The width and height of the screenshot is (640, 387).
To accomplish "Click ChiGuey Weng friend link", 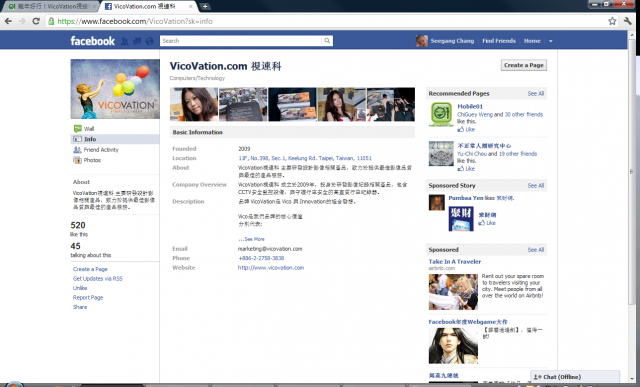I will 475,114.
